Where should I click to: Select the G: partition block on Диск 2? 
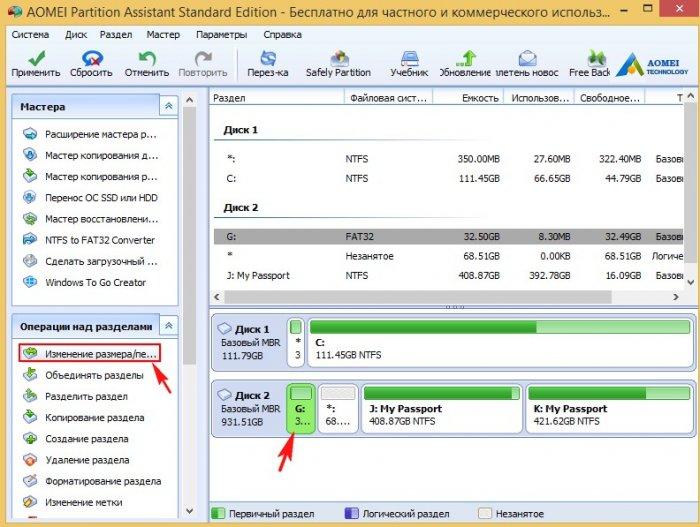(301, 409)
